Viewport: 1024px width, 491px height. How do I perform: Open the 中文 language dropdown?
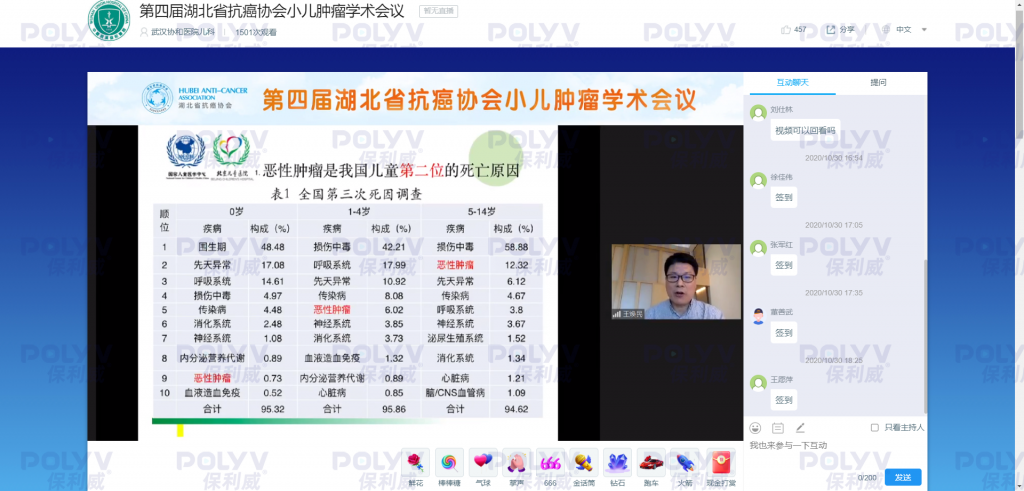[909, 30]
